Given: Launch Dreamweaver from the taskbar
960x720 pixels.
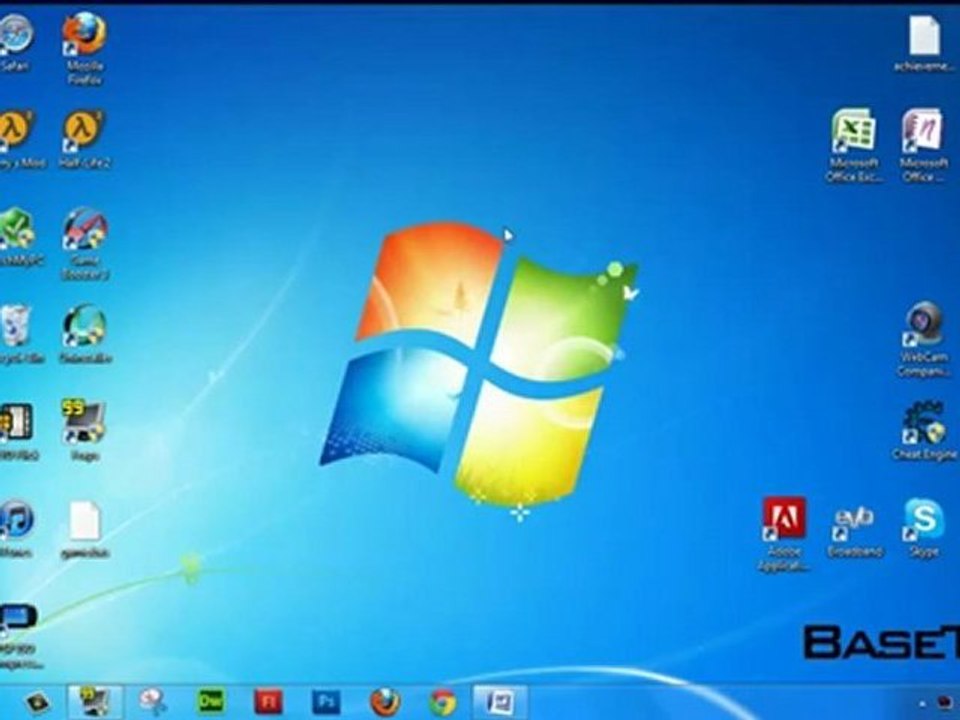Looking at the screenshot, I should coord(210,702).
